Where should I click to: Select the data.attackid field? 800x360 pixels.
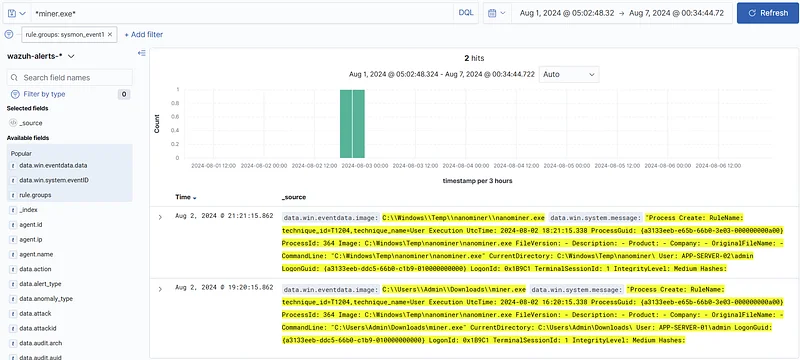37,328
